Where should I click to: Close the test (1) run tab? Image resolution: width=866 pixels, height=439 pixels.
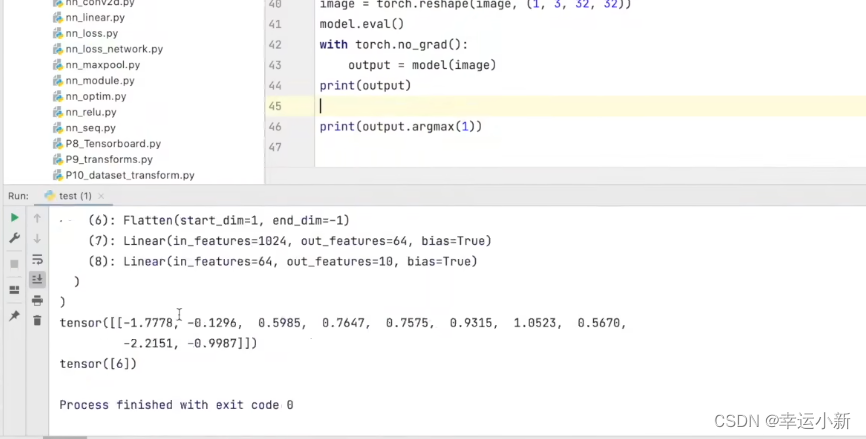pos(101,196)
